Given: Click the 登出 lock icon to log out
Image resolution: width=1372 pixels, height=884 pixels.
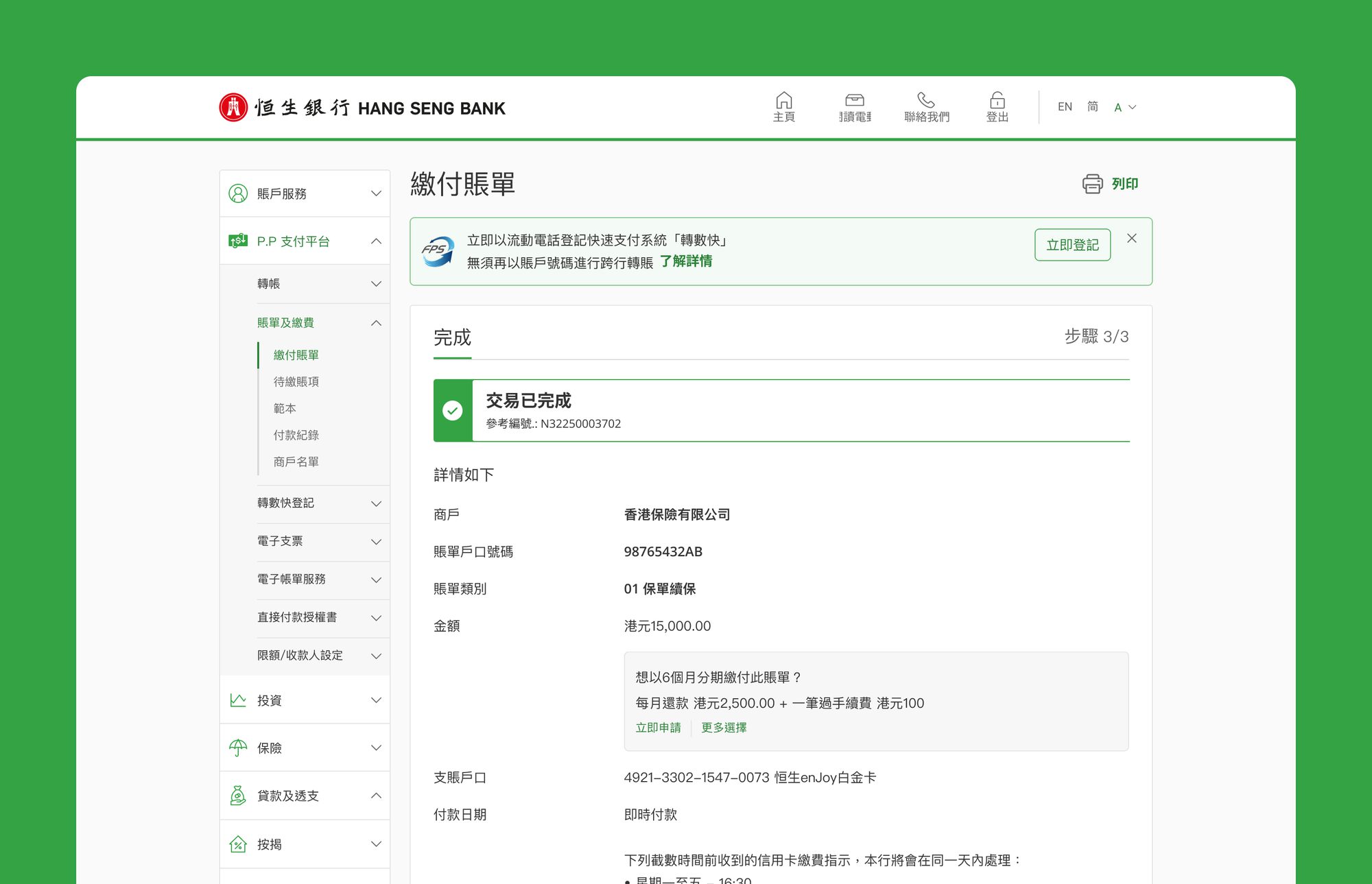Looking at the screenshot, I should point(997,100).
